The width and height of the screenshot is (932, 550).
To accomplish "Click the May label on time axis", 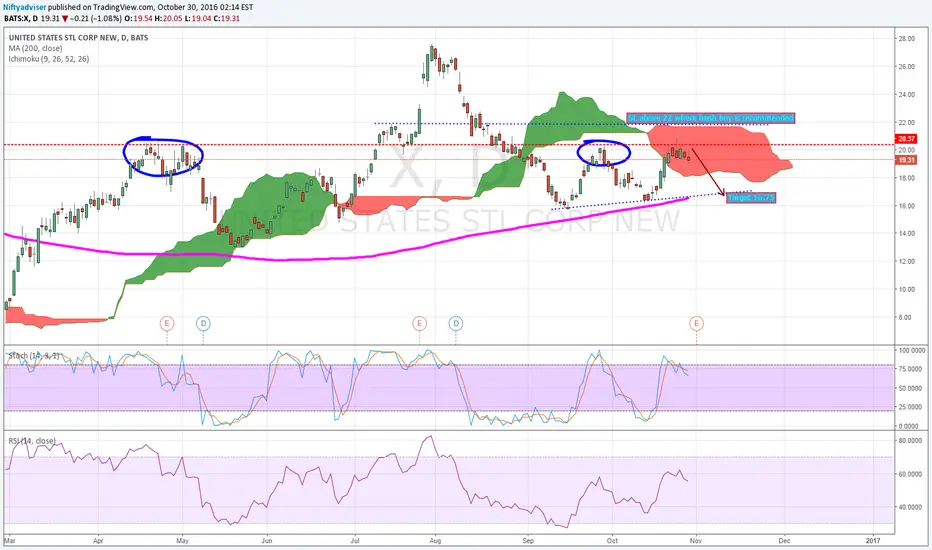I will tap(182, 541).
